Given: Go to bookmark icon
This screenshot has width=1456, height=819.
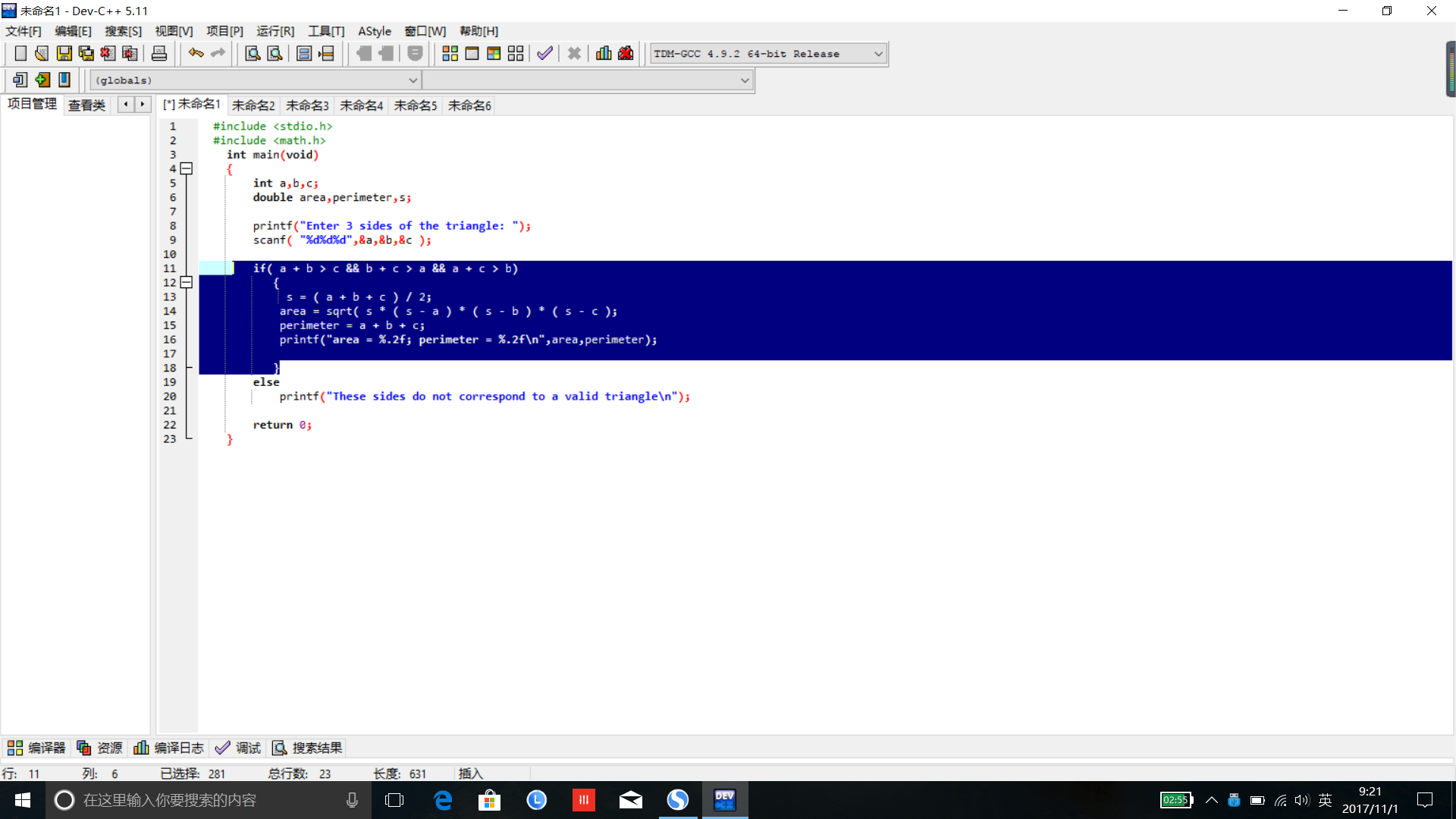Looking at the screenshot, I should coord(64,80).
